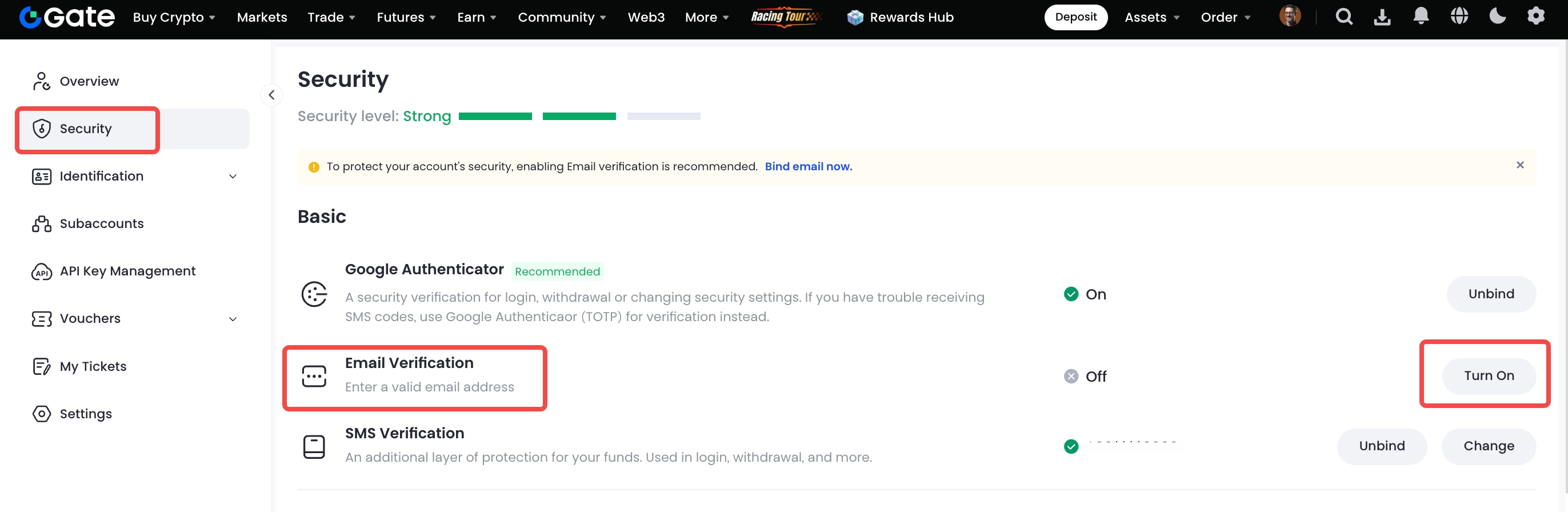
Task: Open the Rewards Hub
Action: (900, 17)
